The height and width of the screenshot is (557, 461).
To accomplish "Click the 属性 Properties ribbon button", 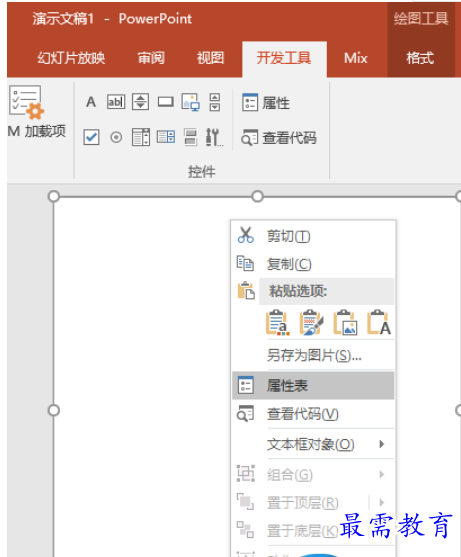I will tap(266, 103).
